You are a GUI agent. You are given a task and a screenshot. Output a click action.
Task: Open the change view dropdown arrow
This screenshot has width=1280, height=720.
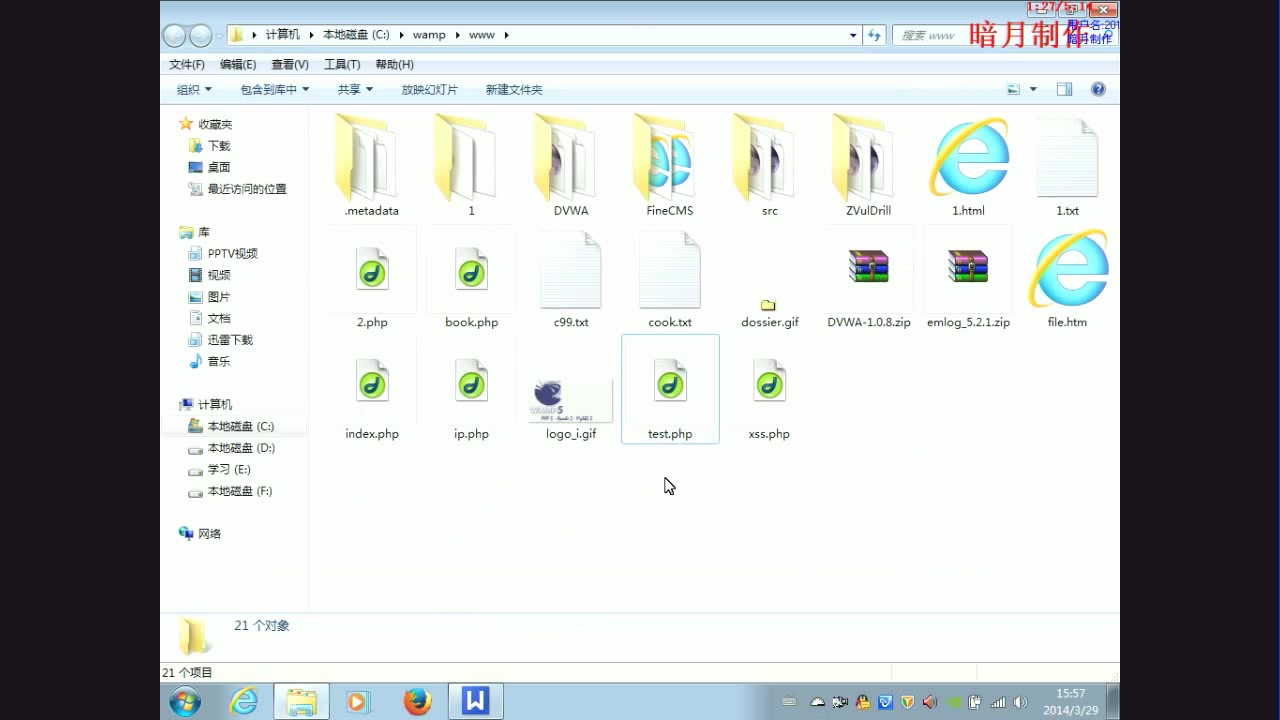coord(1033,89)
